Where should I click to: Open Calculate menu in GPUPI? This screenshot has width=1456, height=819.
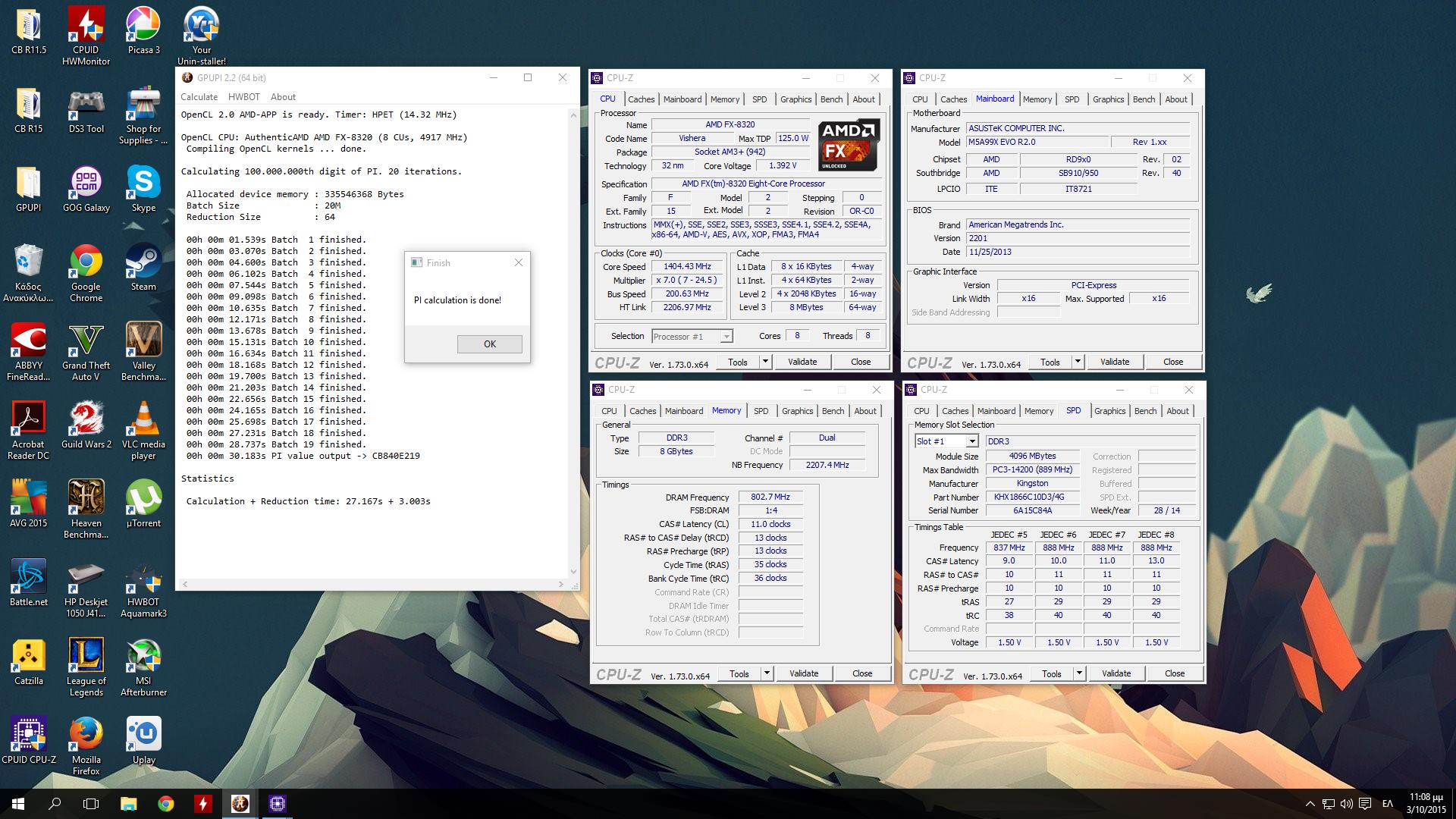pyautogui.click(x=199, y=97)
